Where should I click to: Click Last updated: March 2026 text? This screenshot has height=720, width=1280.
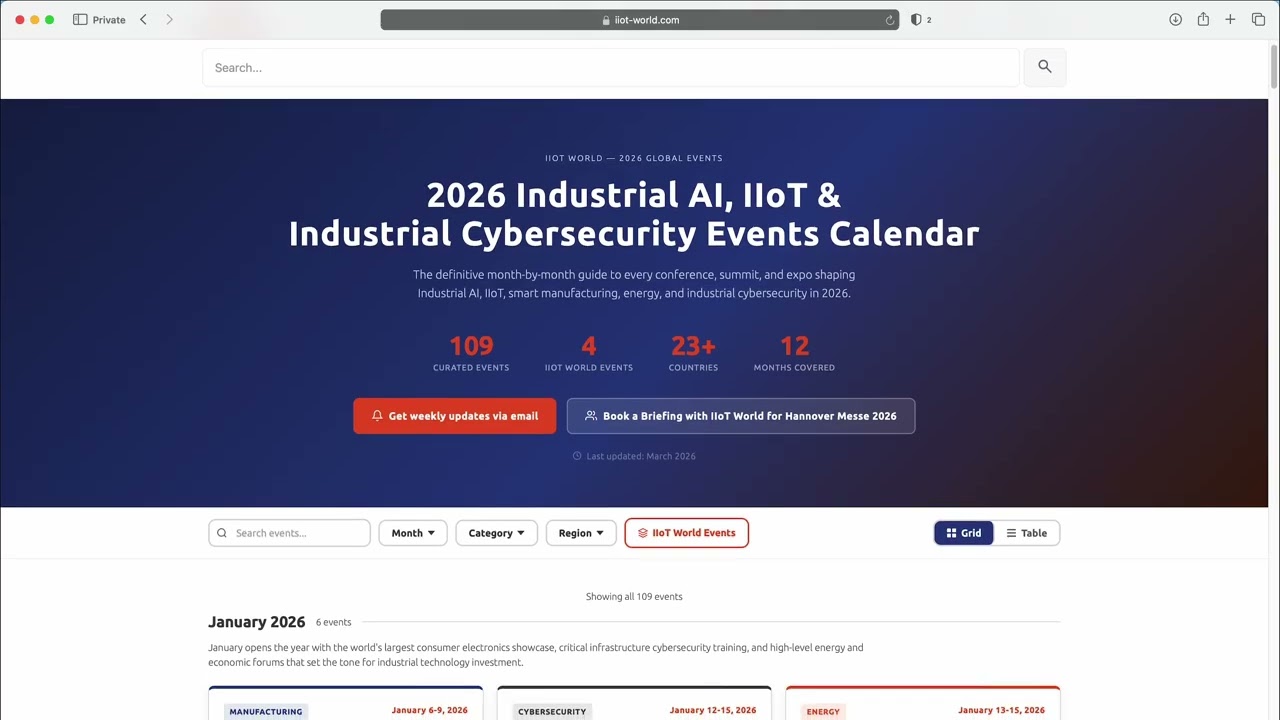(x=641, y=456)
